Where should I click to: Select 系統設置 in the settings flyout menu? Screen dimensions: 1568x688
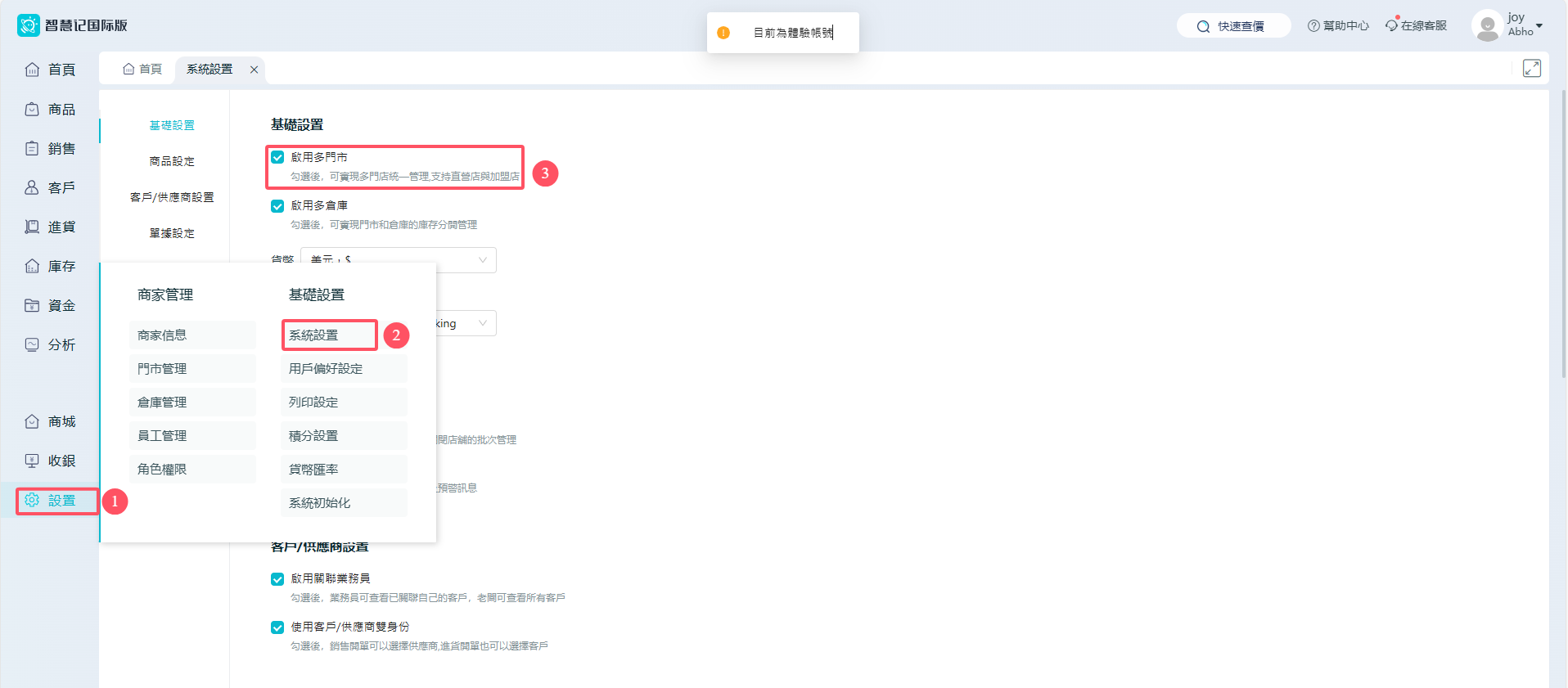click(x=329, y=335)
